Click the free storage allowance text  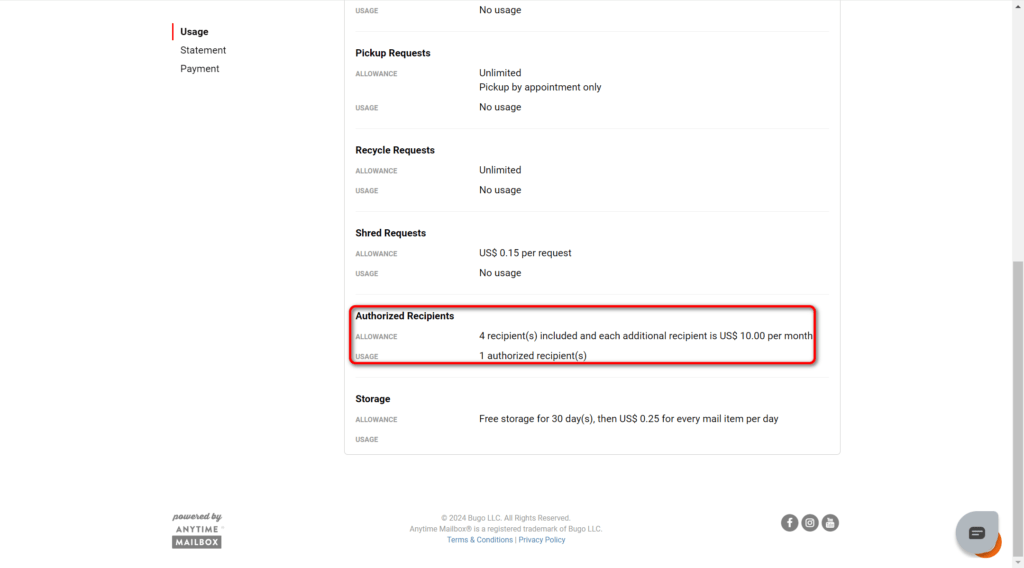point(628,419)
